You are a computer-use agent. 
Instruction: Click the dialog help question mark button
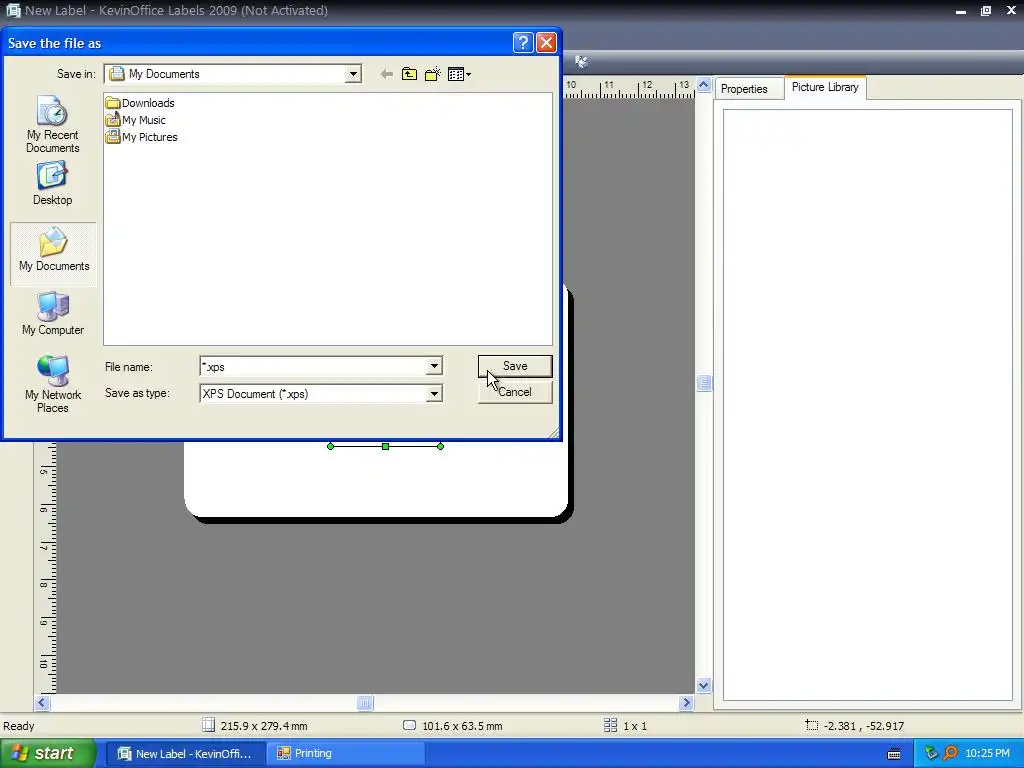point(523,43)
